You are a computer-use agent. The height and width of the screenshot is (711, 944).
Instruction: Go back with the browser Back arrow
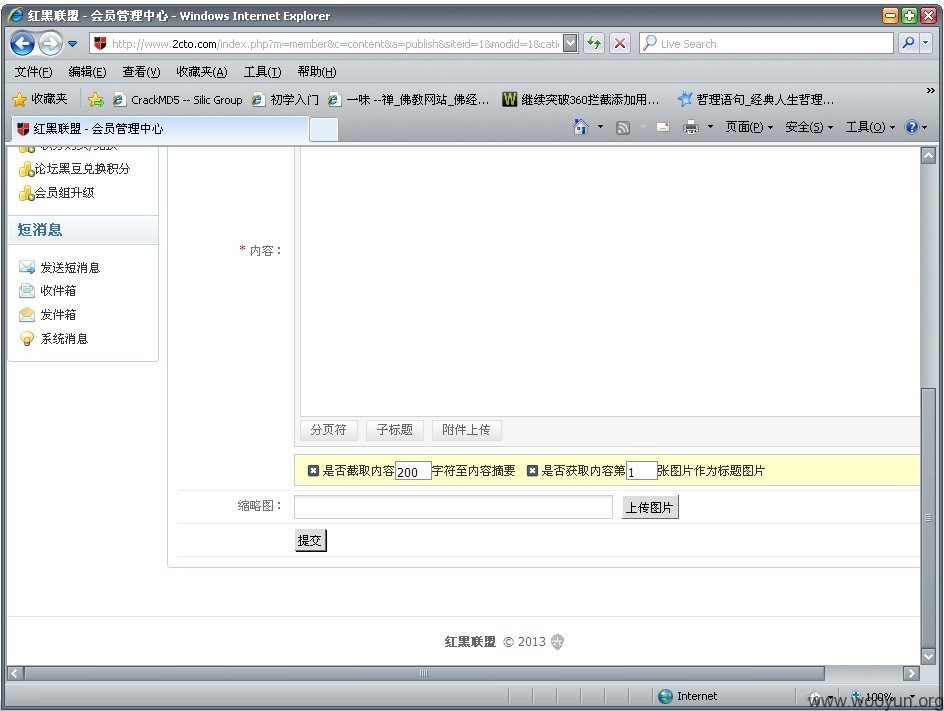[22, 43]
